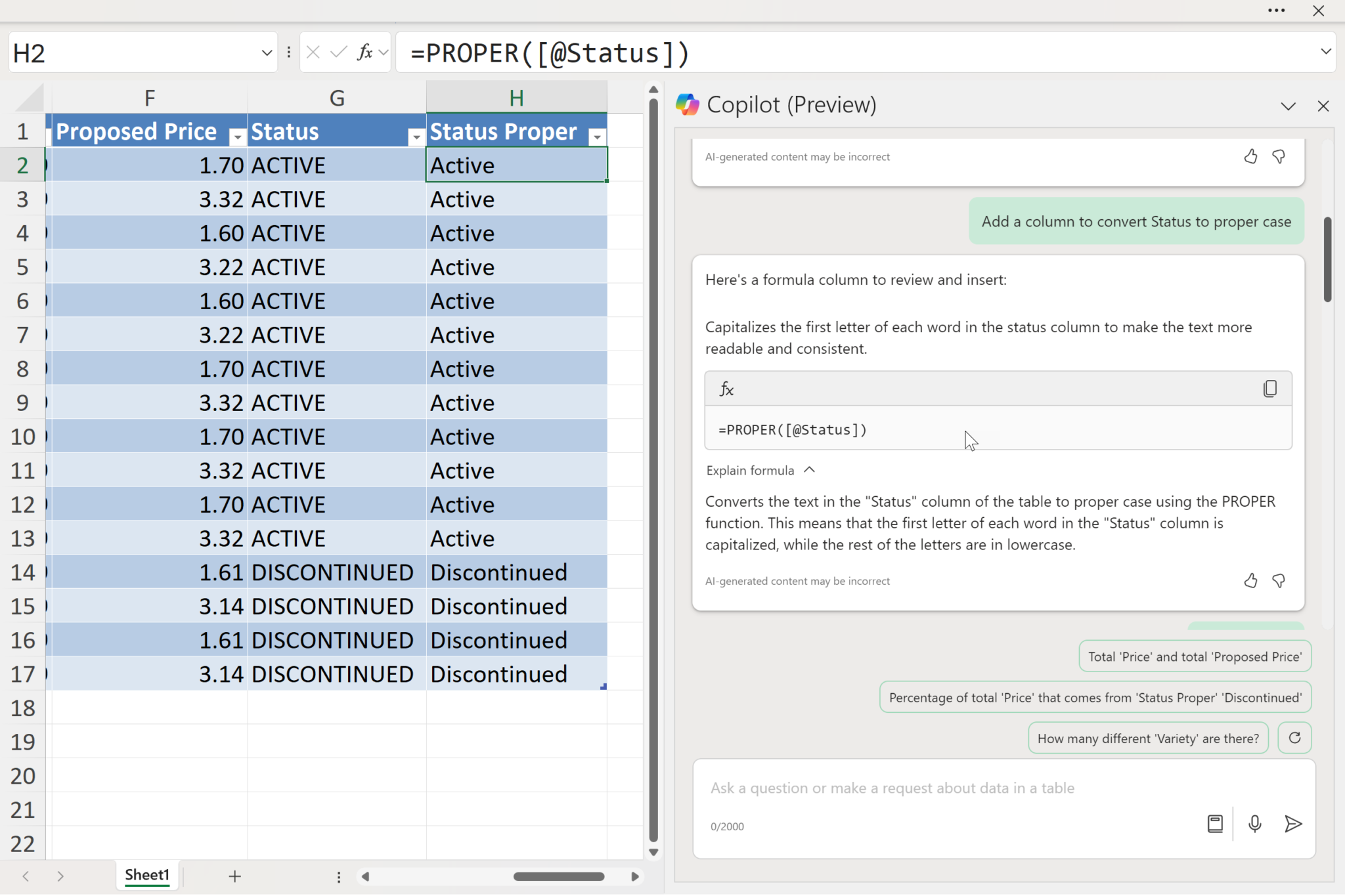Open the Status Proper filter dropdown
Screen dimensions: 1345x896
click(x=596, y=137)
